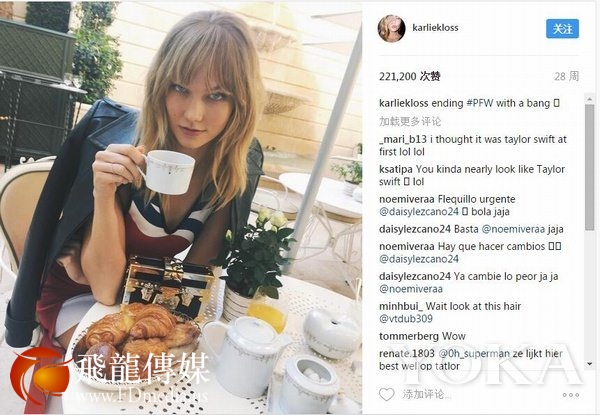This screenshot has width=600, height=415.
Task: Click the comments scrollbar thumb
Action: (590, 167)
